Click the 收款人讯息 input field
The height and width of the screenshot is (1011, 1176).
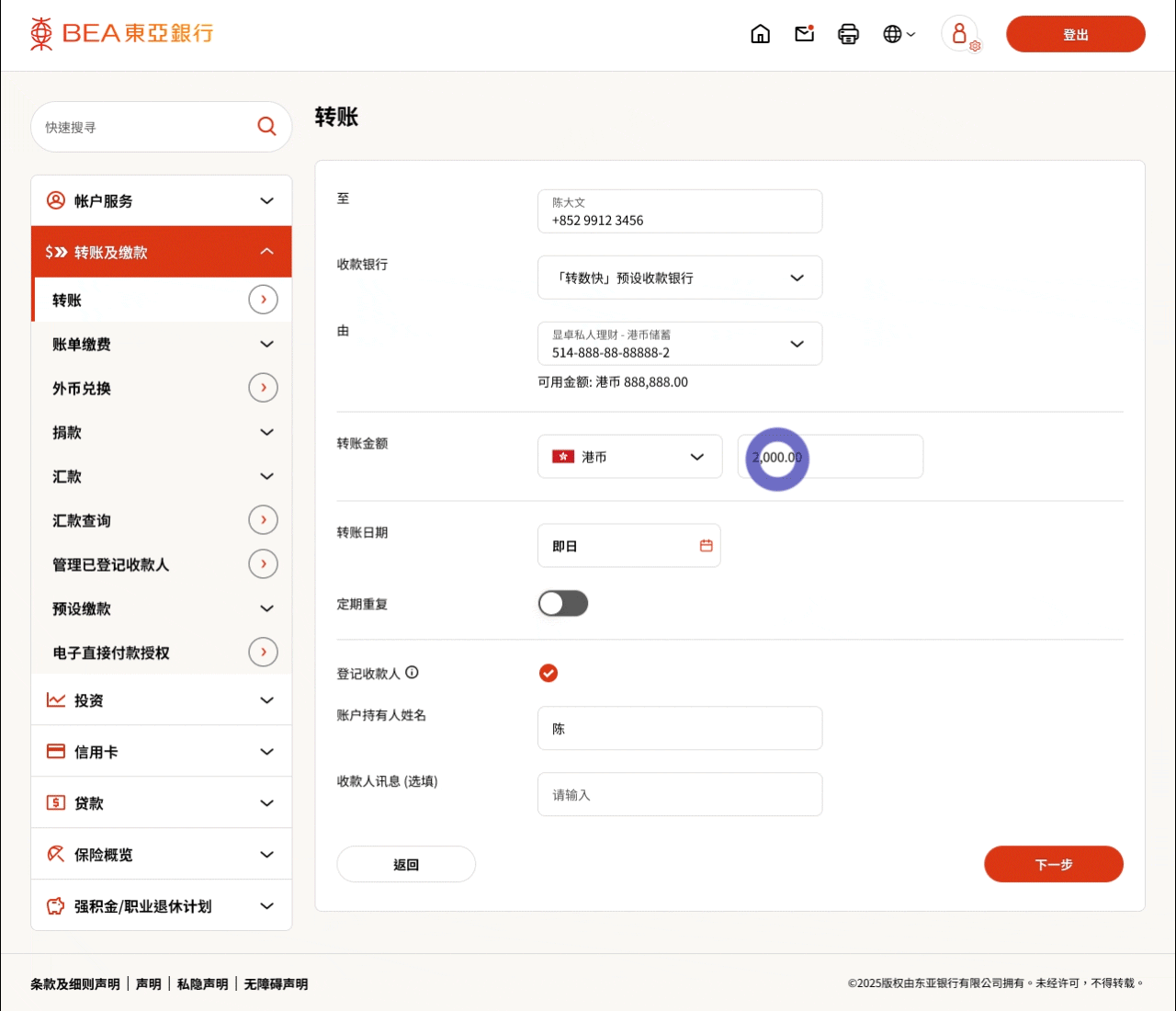(679, 794)
